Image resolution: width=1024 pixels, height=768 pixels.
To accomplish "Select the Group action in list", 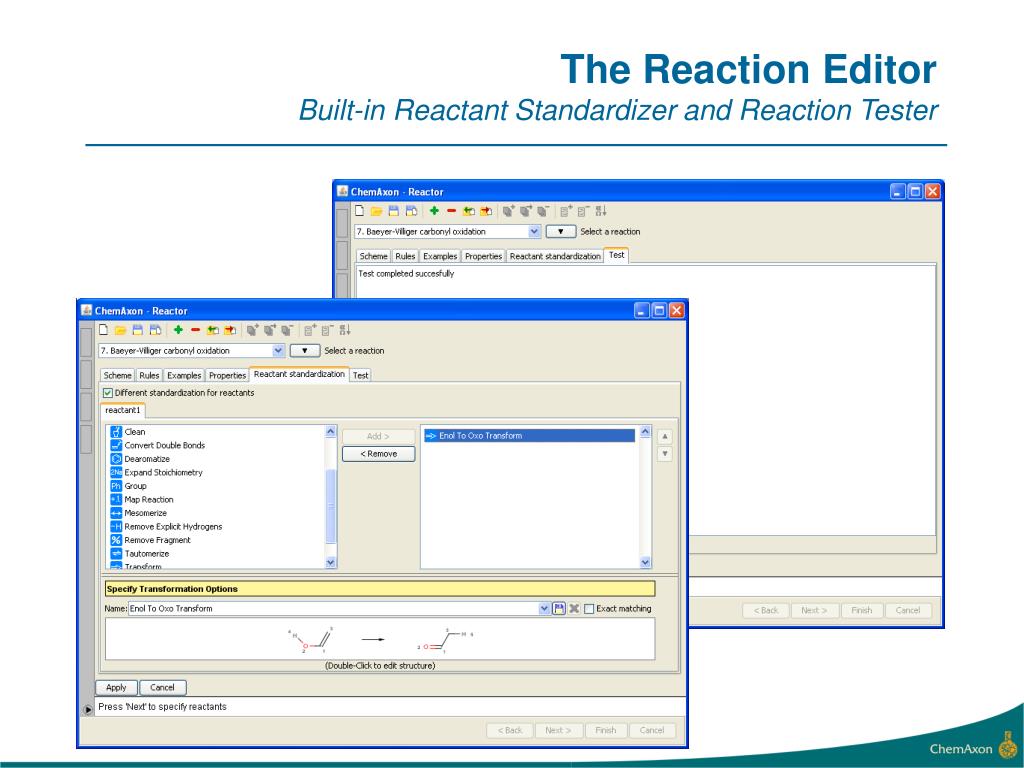I will coord(129,486).
